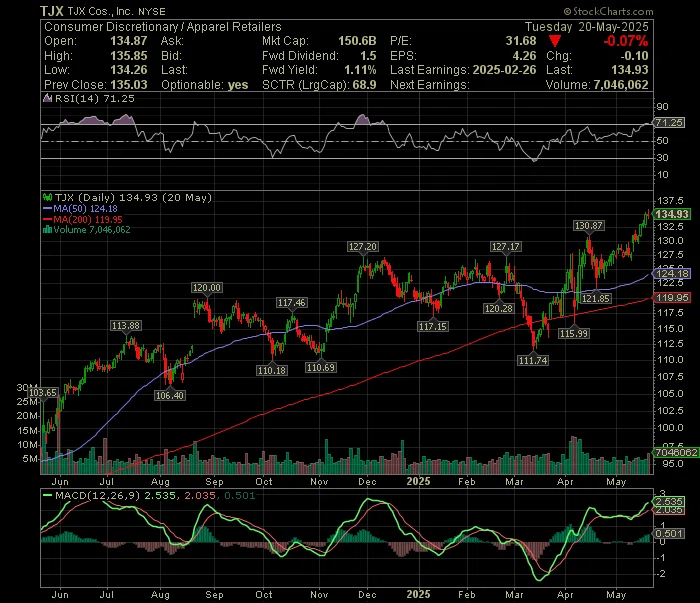Click the 127.17 peak price label
This screenshot has height=603, width=700.
tap(505, 247)
